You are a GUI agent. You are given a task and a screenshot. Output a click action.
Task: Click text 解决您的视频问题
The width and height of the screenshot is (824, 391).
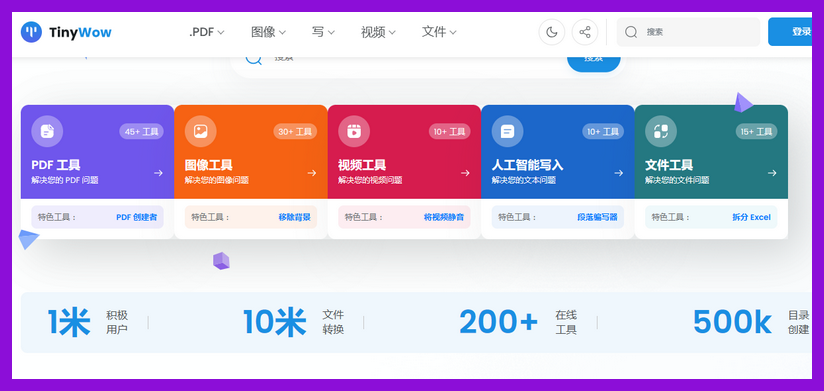(x=370, y=180)
